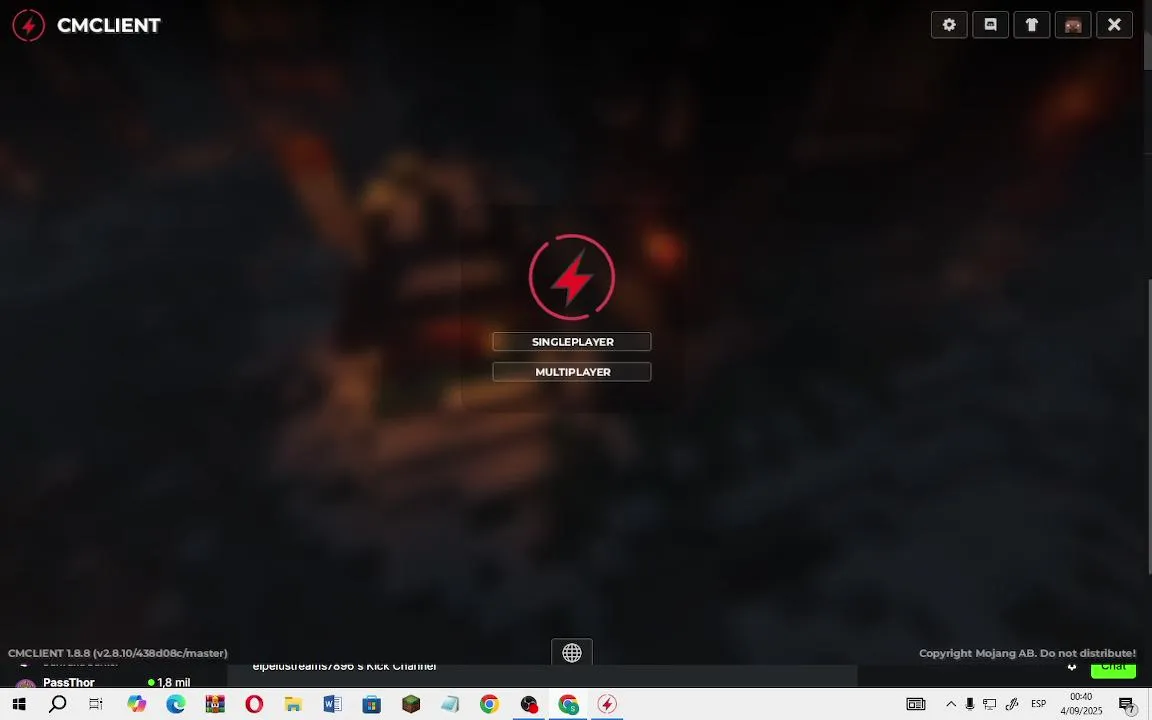Click the Kick Channel title text

pos(345,666)
